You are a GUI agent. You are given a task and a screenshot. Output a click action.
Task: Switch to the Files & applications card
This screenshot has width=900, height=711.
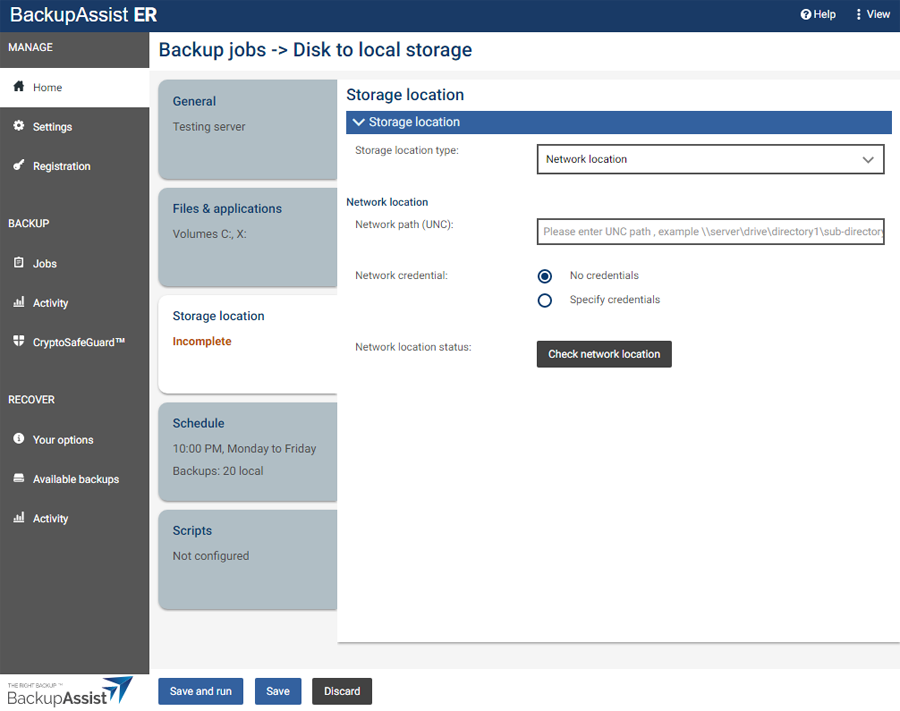(x=247, y=237)
